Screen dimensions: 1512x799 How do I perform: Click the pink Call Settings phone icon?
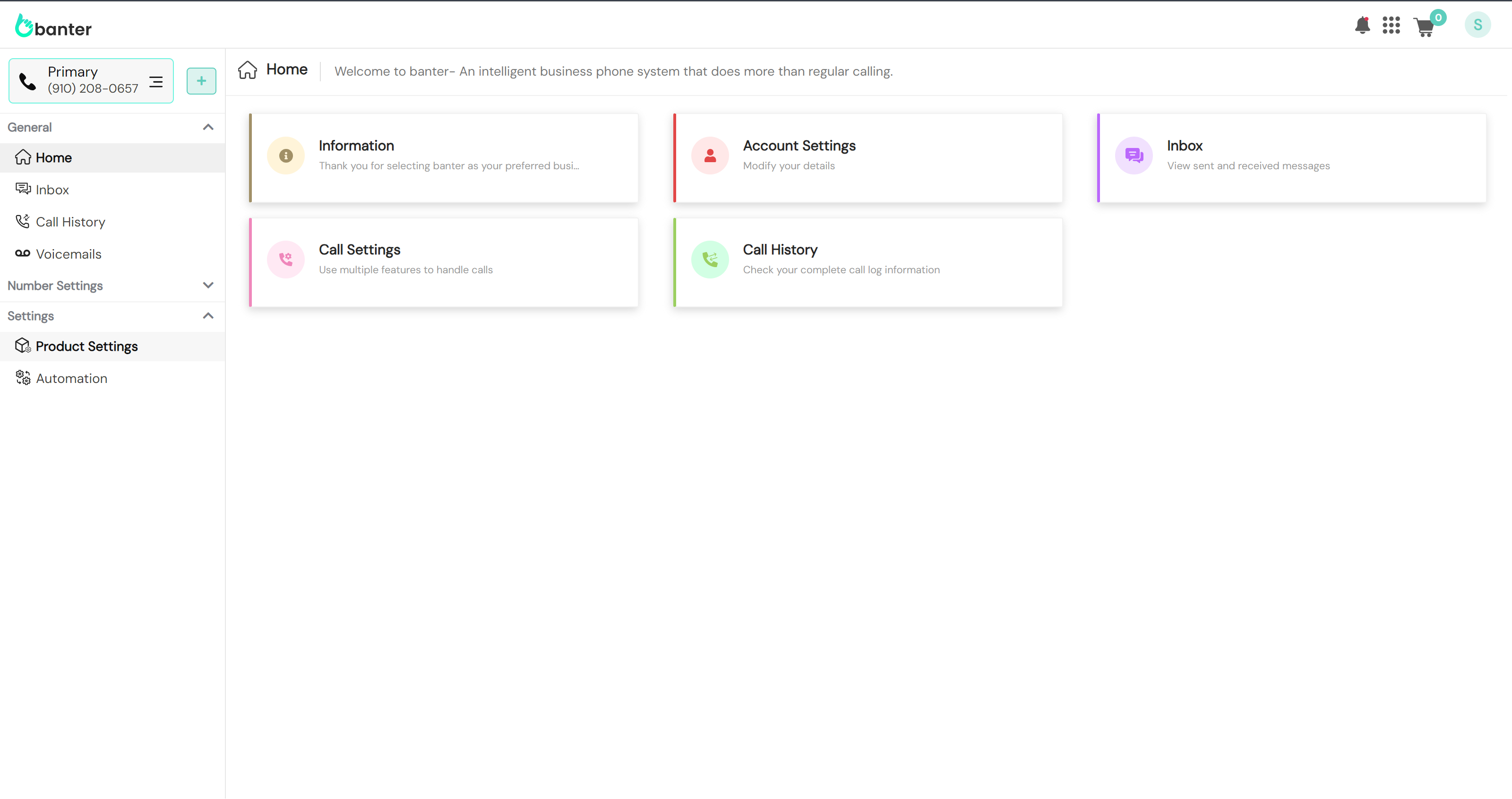coord(286,260)
